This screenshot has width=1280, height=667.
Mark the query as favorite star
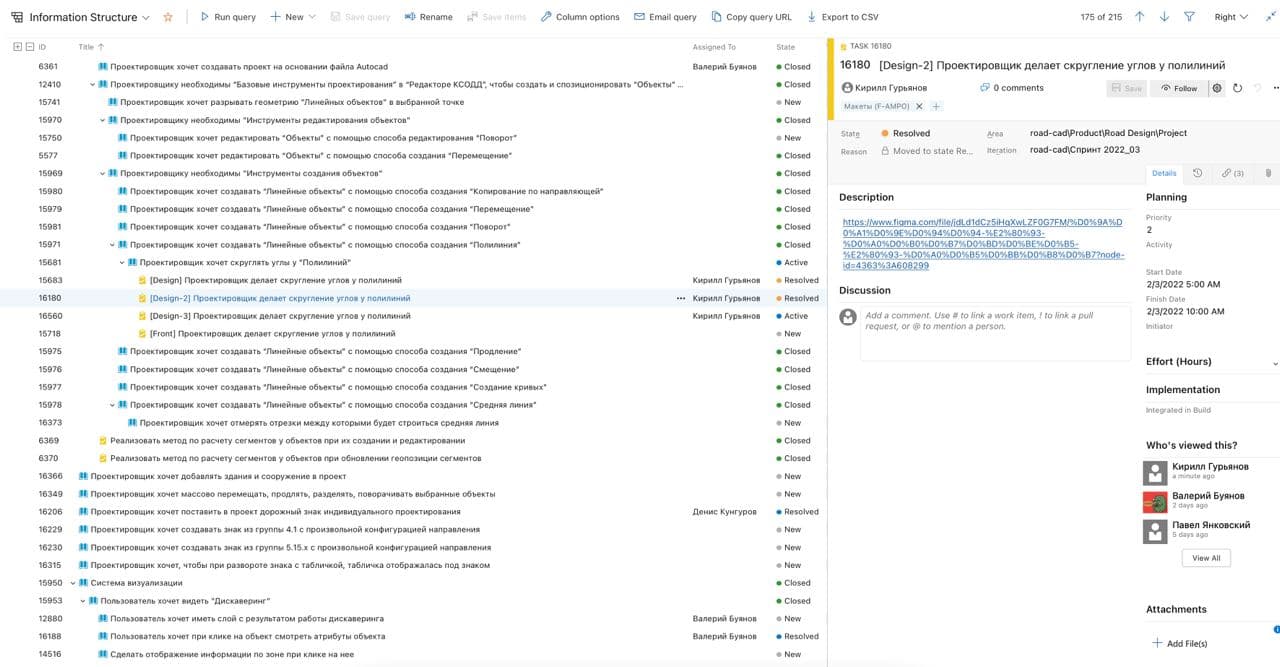click(167, 17)
